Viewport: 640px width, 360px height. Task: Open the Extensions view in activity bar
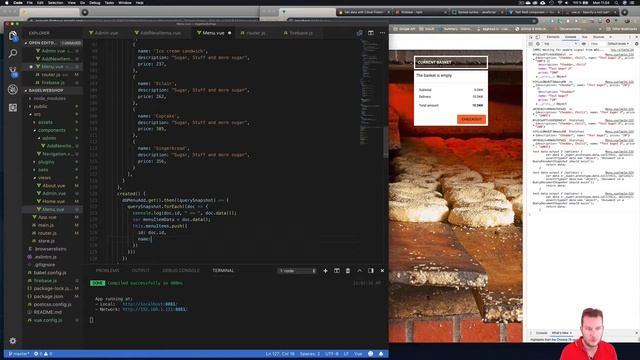pyautogui.click(x=13, y=107)
